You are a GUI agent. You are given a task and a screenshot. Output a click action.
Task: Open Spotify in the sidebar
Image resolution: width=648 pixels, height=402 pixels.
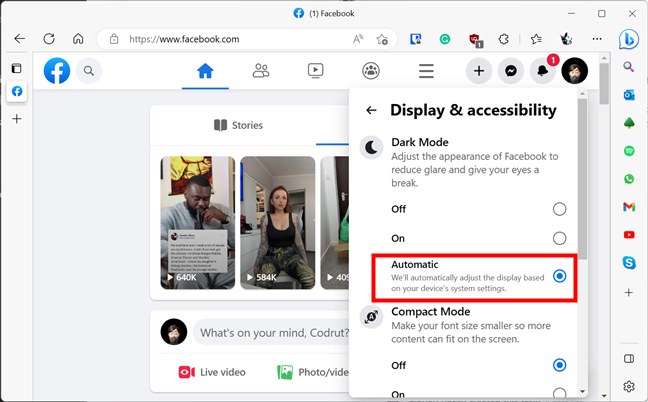[629, 151]
